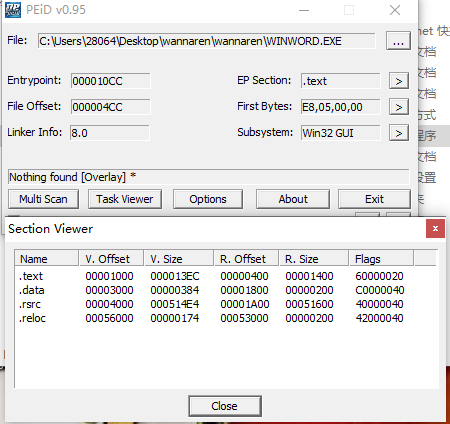This screenshot has width=450, height=424.
Task: Click the Linker Info field 8.0
Action: pos(110,133)
